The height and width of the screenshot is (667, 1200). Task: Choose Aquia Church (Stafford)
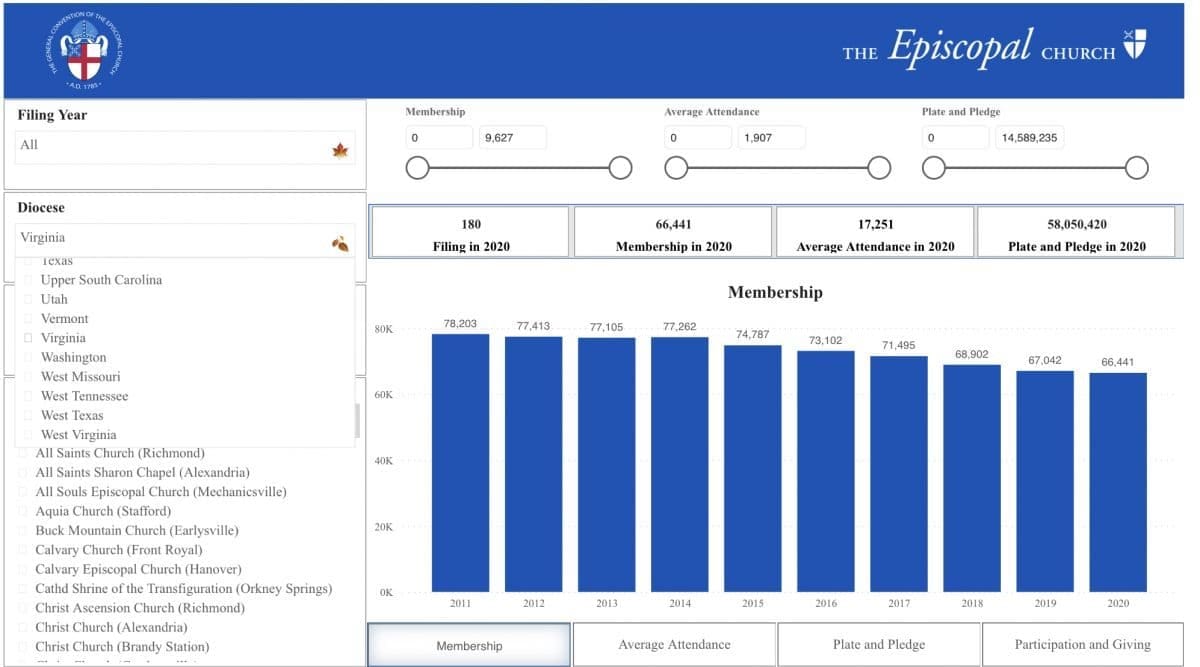pos(24,511)
